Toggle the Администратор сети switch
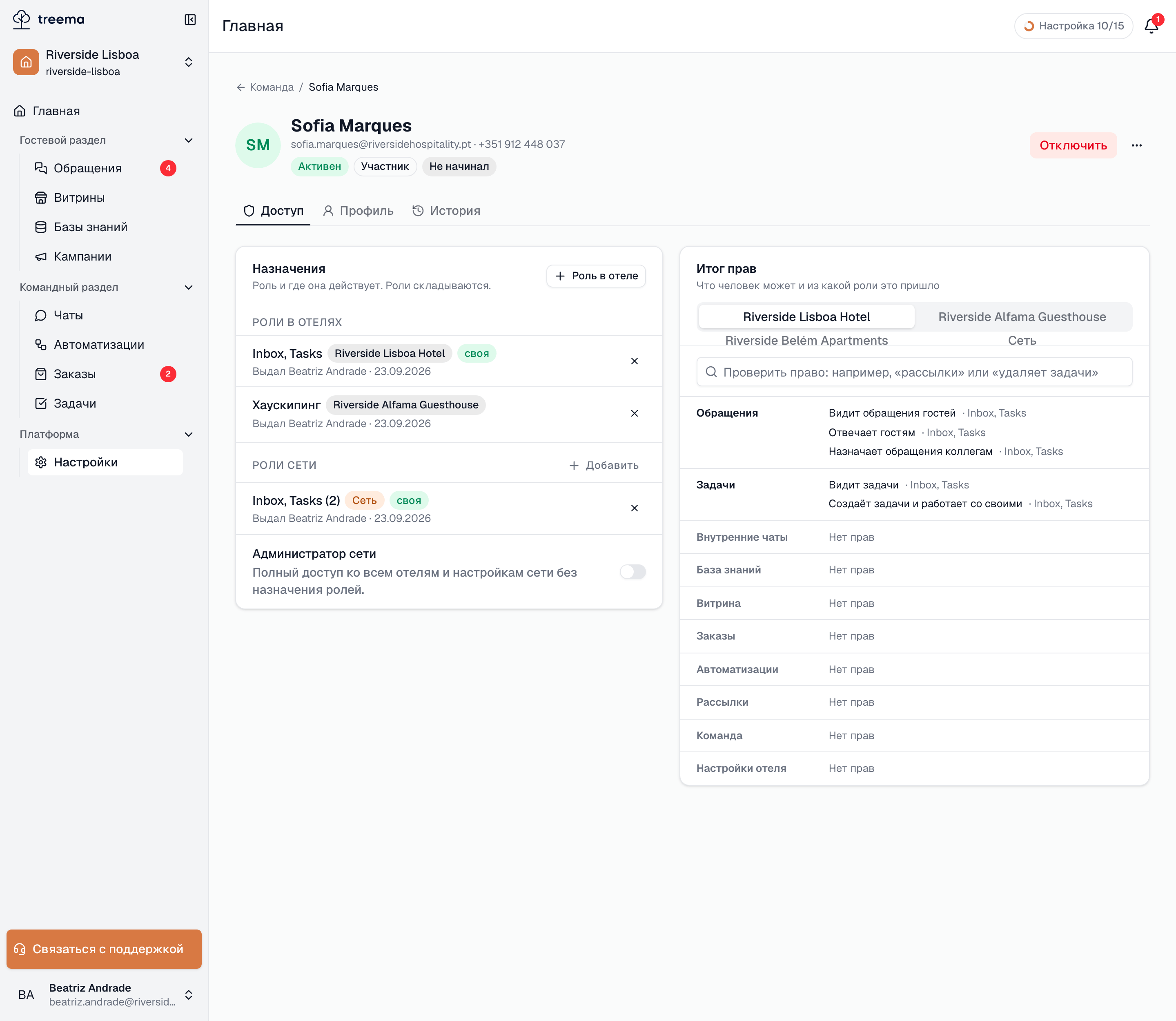Screen dimensions: 1176x1021 (x=633, y=571)
